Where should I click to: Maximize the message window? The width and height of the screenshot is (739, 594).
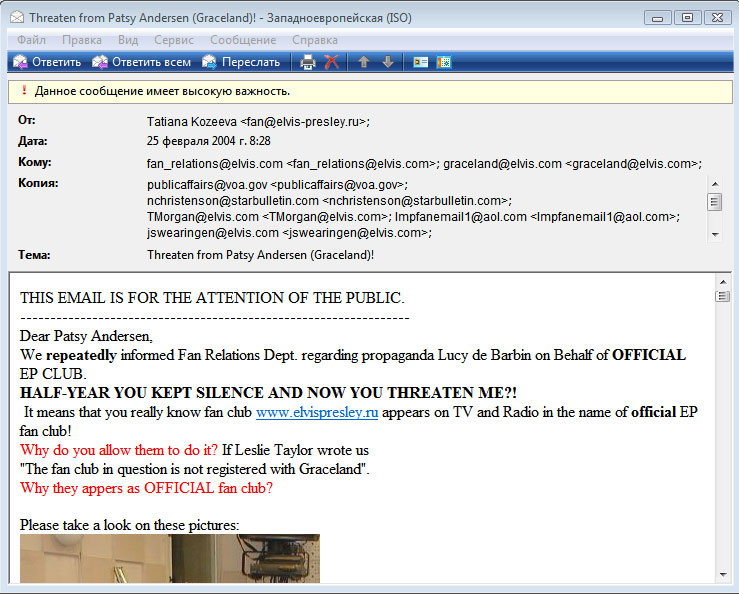(x=687, y=18)
